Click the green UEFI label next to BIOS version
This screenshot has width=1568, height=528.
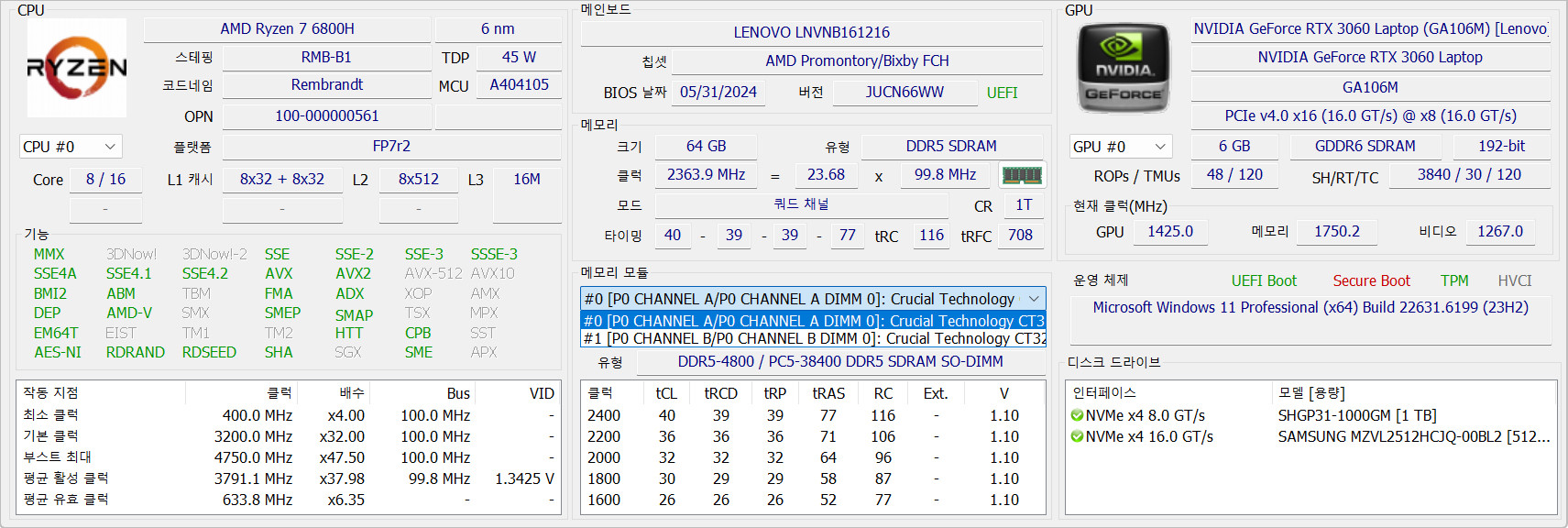(x=1002, y=93)
